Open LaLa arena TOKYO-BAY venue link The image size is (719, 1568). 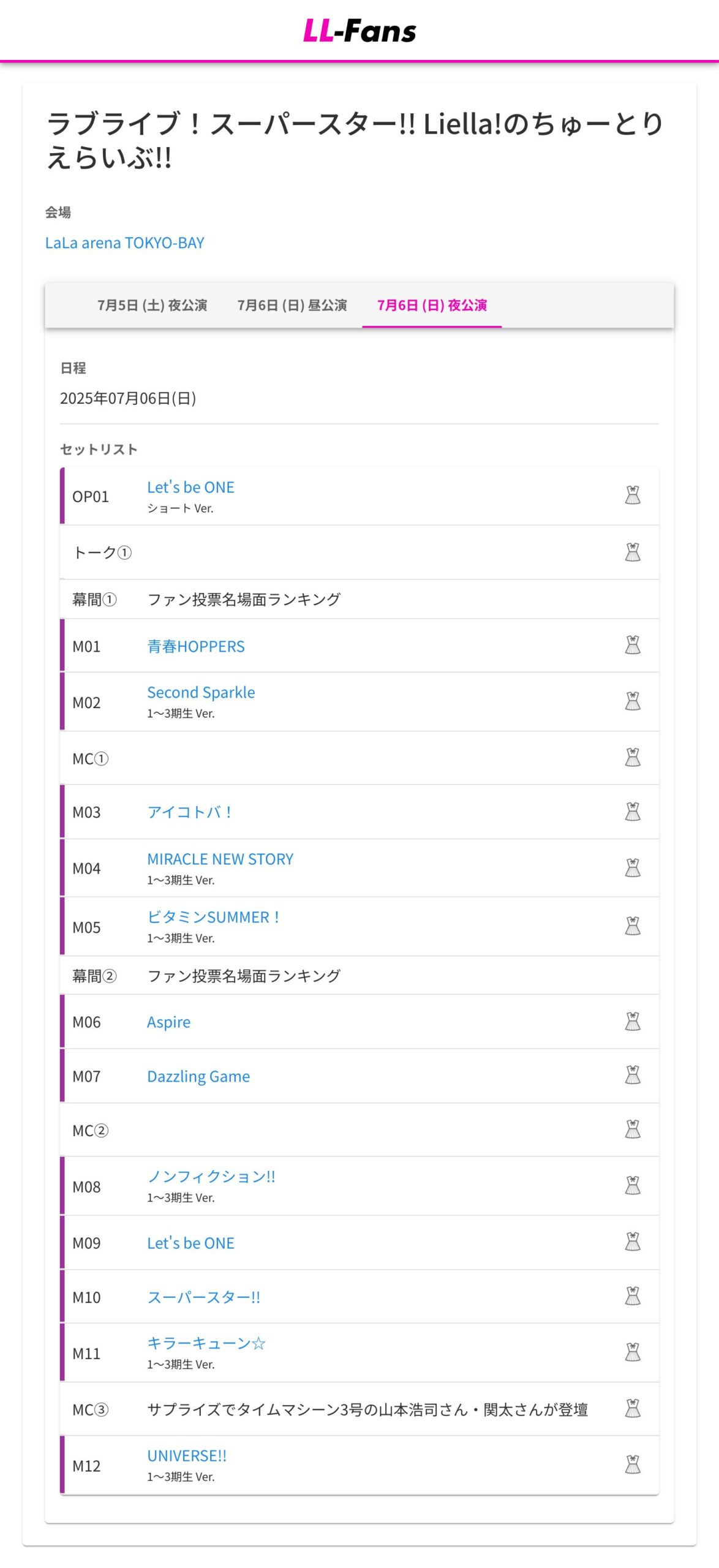[125, 243]
